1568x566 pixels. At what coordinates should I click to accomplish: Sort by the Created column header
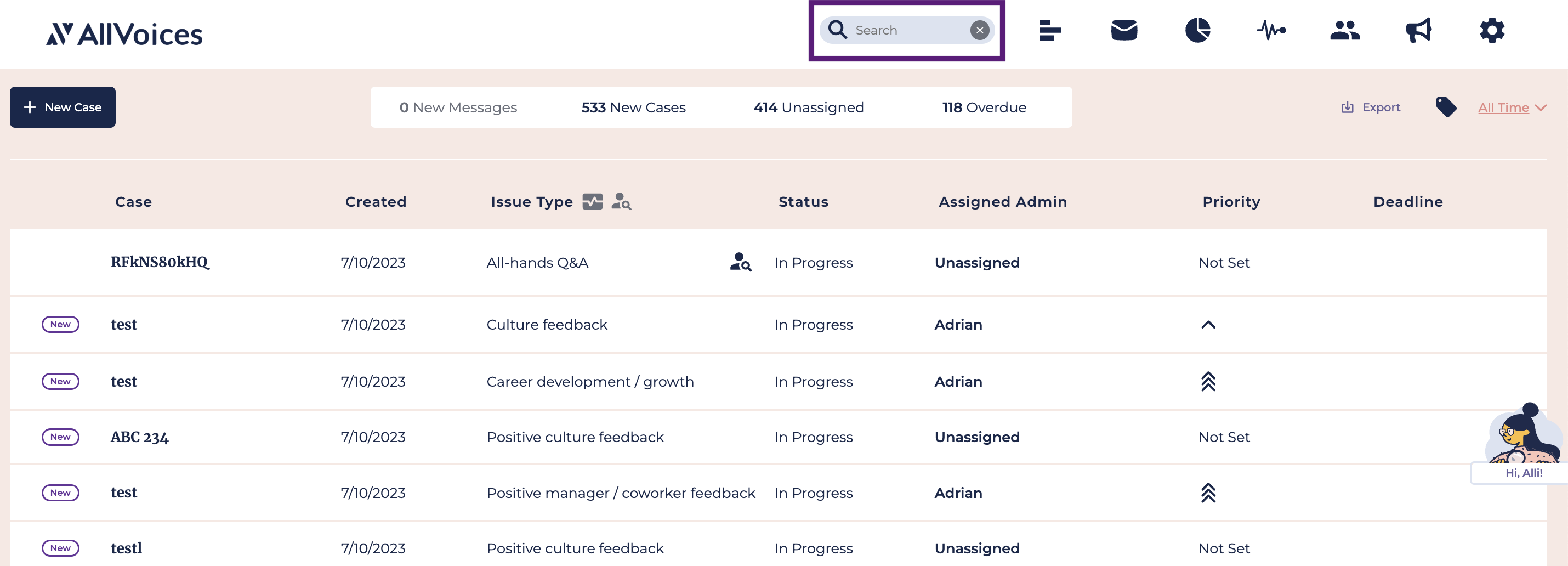point(376,201)
